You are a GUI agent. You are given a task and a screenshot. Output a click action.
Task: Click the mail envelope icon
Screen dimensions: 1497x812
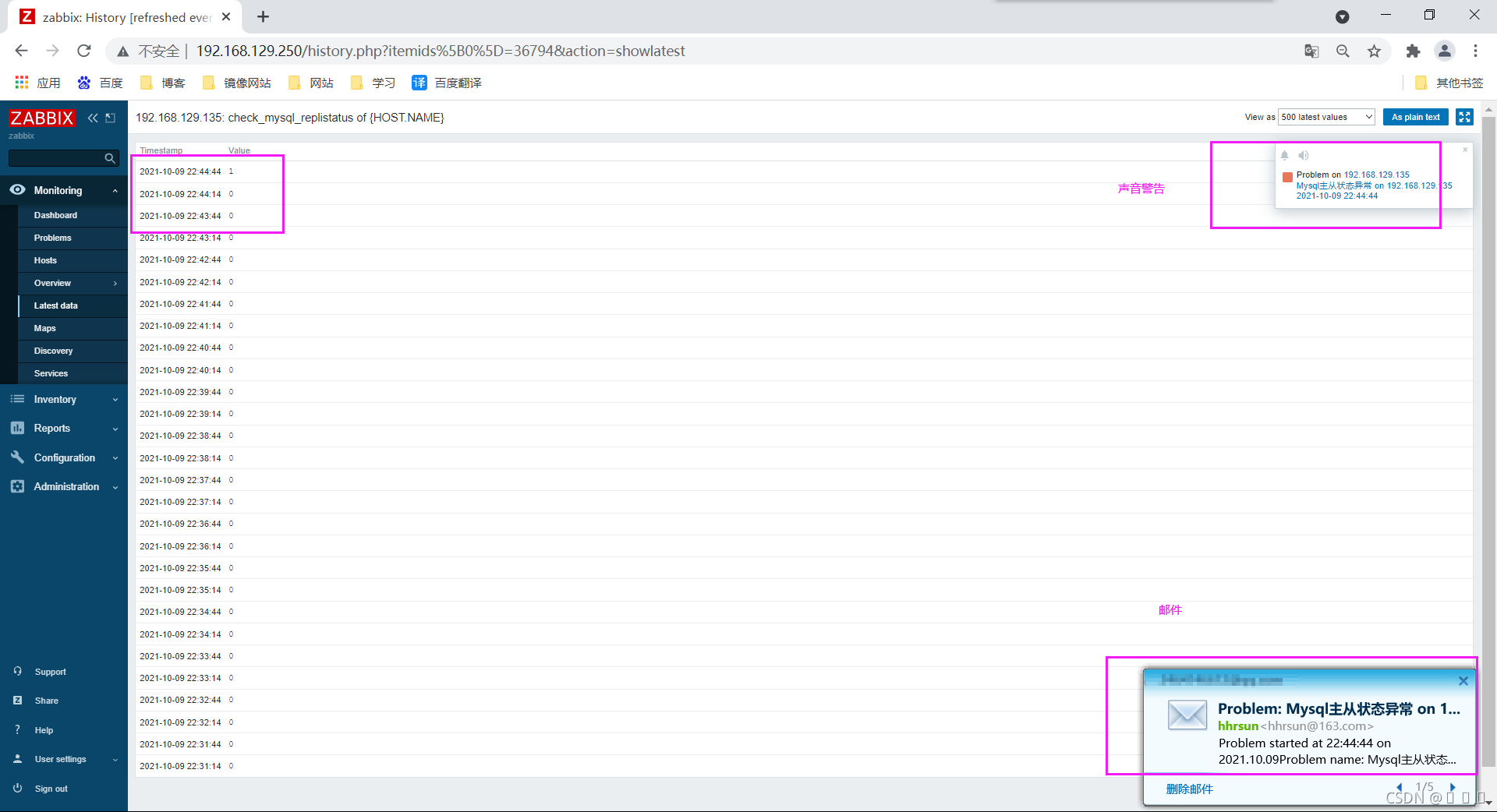click(x=1187, y=714)
